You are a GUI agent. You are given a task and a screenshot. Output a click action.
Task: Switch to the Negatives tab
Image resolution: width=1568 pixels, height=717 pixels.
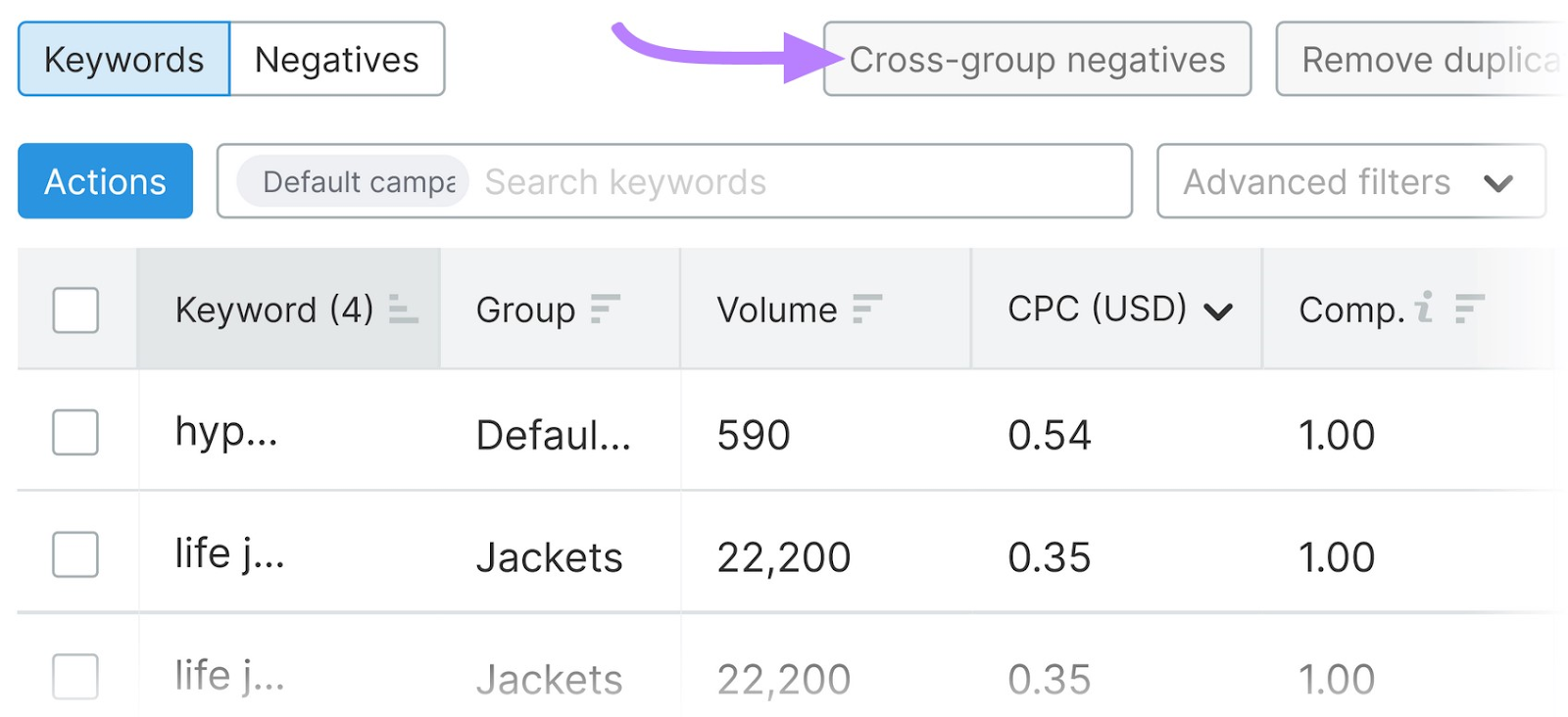click(336, 59)
